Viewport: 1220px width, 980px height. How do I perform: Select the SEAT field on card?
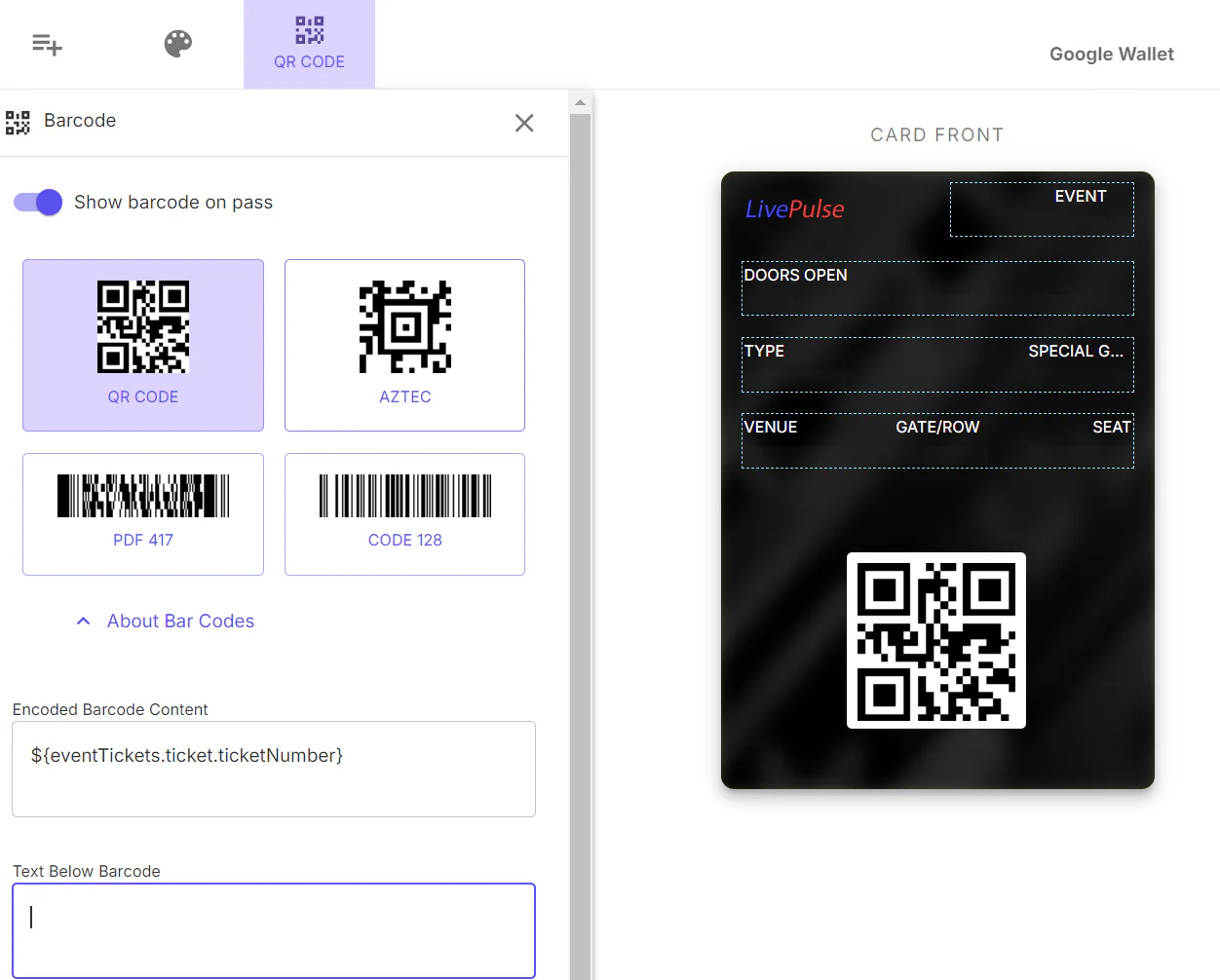pos(1112,427)
